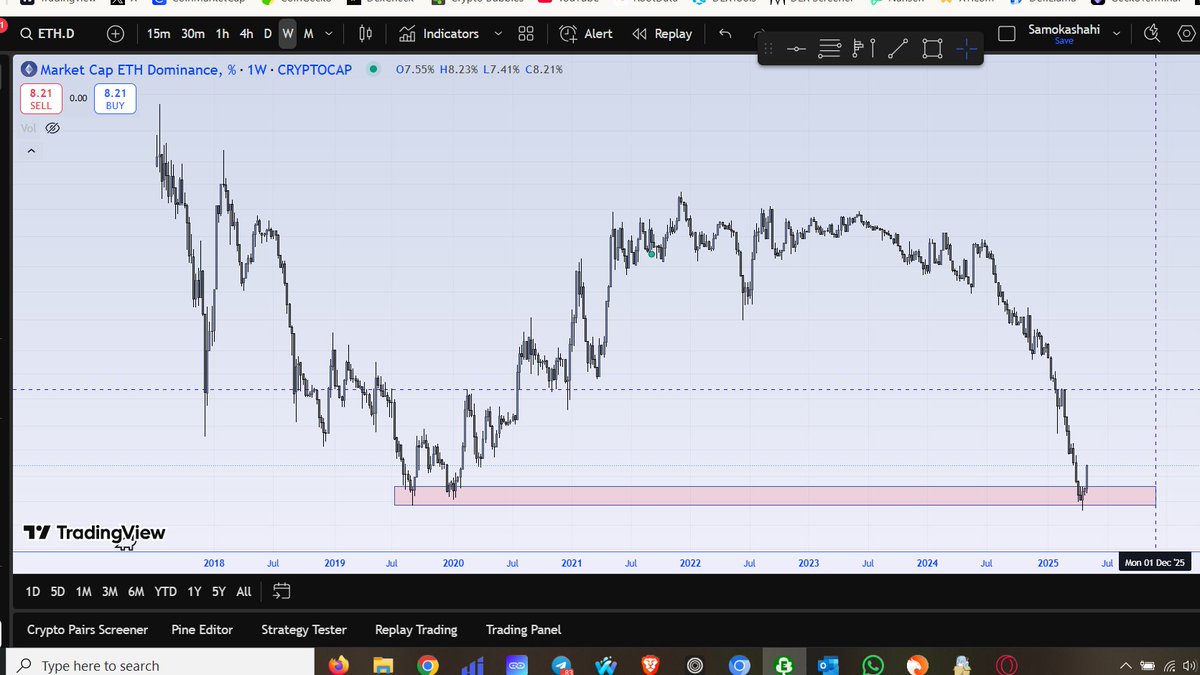
Task: Set range to 1Y
Action: [194, 591]
